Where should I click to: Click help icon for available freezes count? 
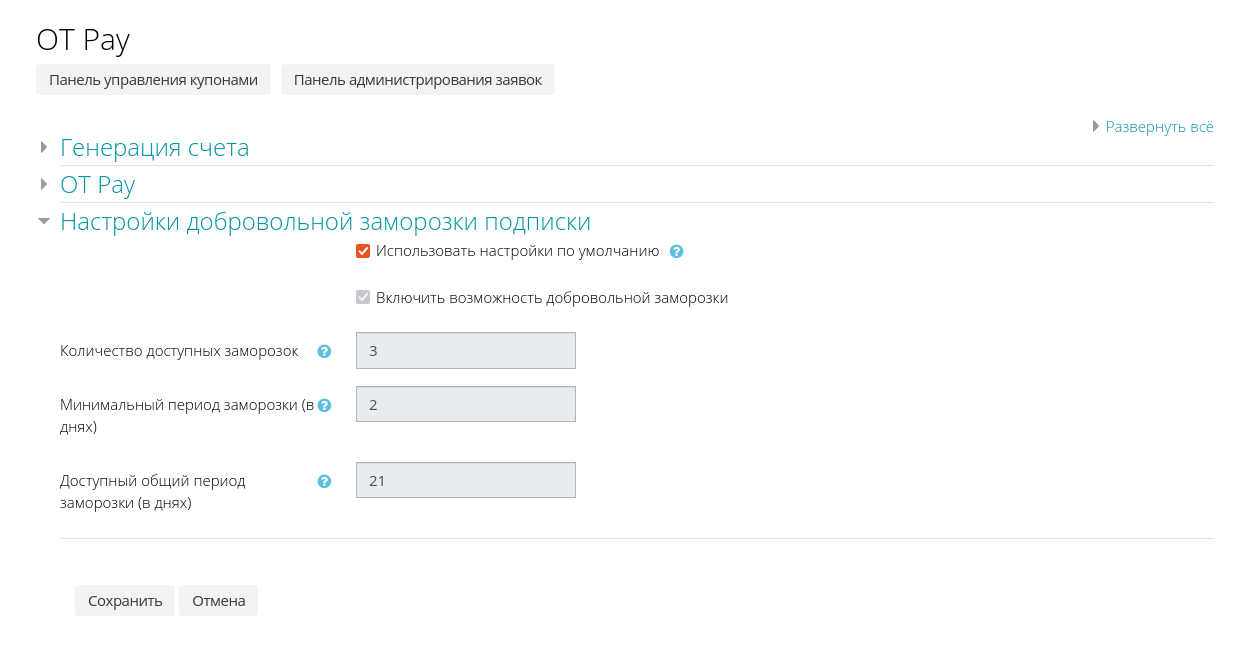[x=324, y=351]
